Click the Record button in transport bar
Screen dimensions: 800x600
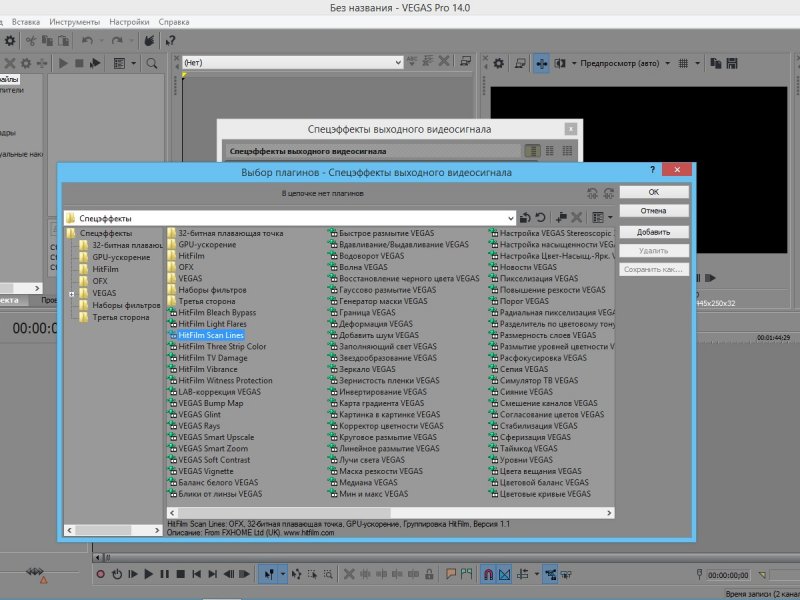coord(101,574)
